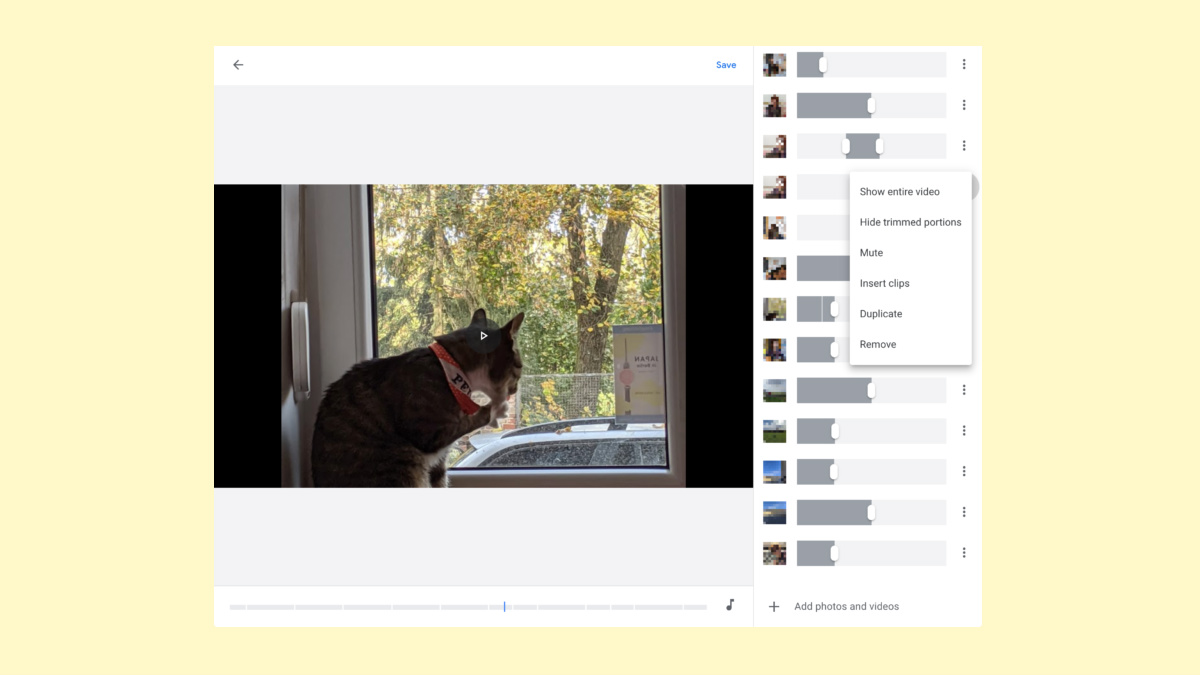Open the overflow menu for the sunset beach clip
This screenshot has height=675, width=1200.
[x=963, y=512]
